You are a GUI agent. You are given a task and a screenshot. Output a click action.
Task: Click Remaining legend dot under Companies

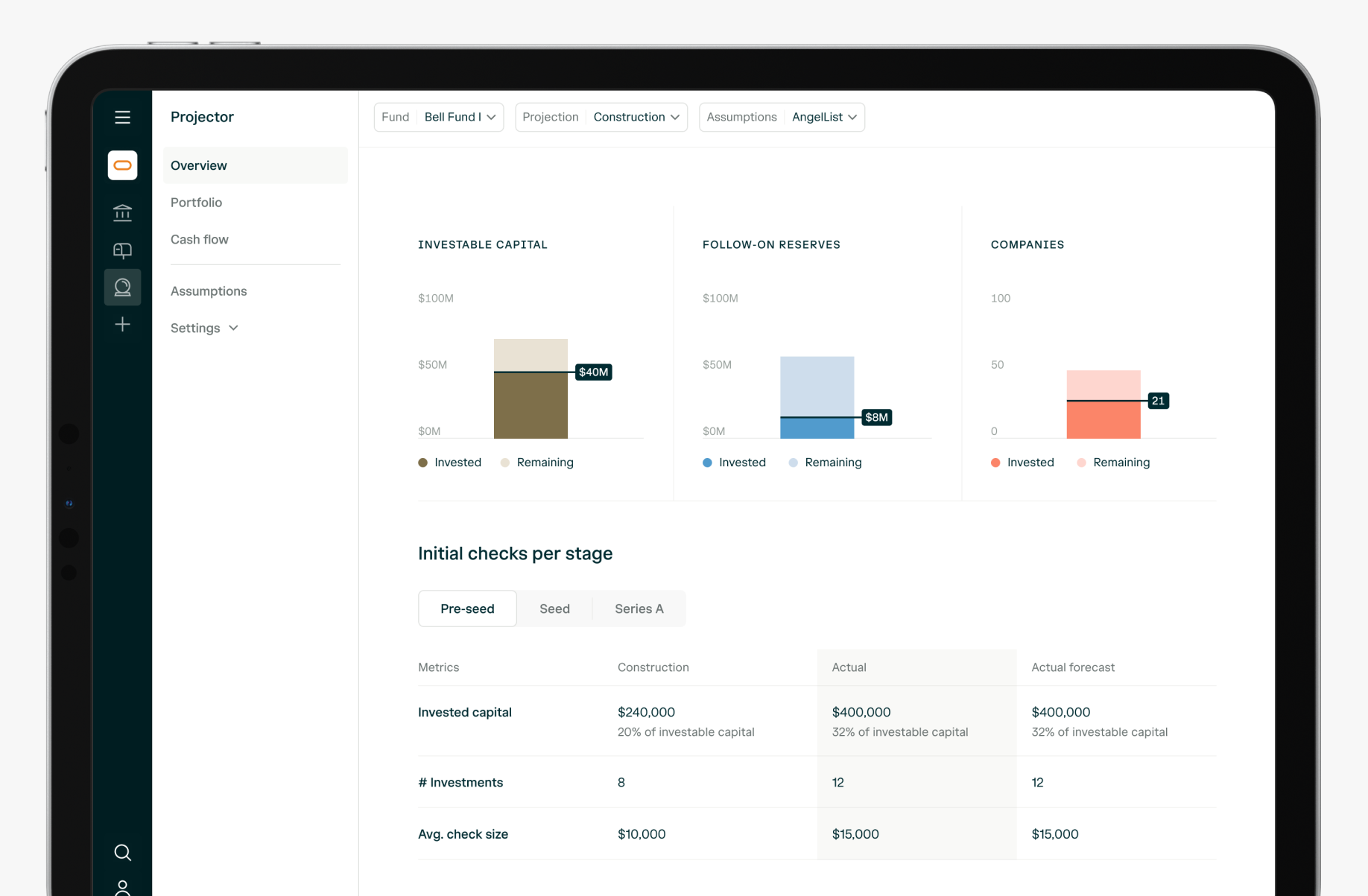coord(1081,463)
